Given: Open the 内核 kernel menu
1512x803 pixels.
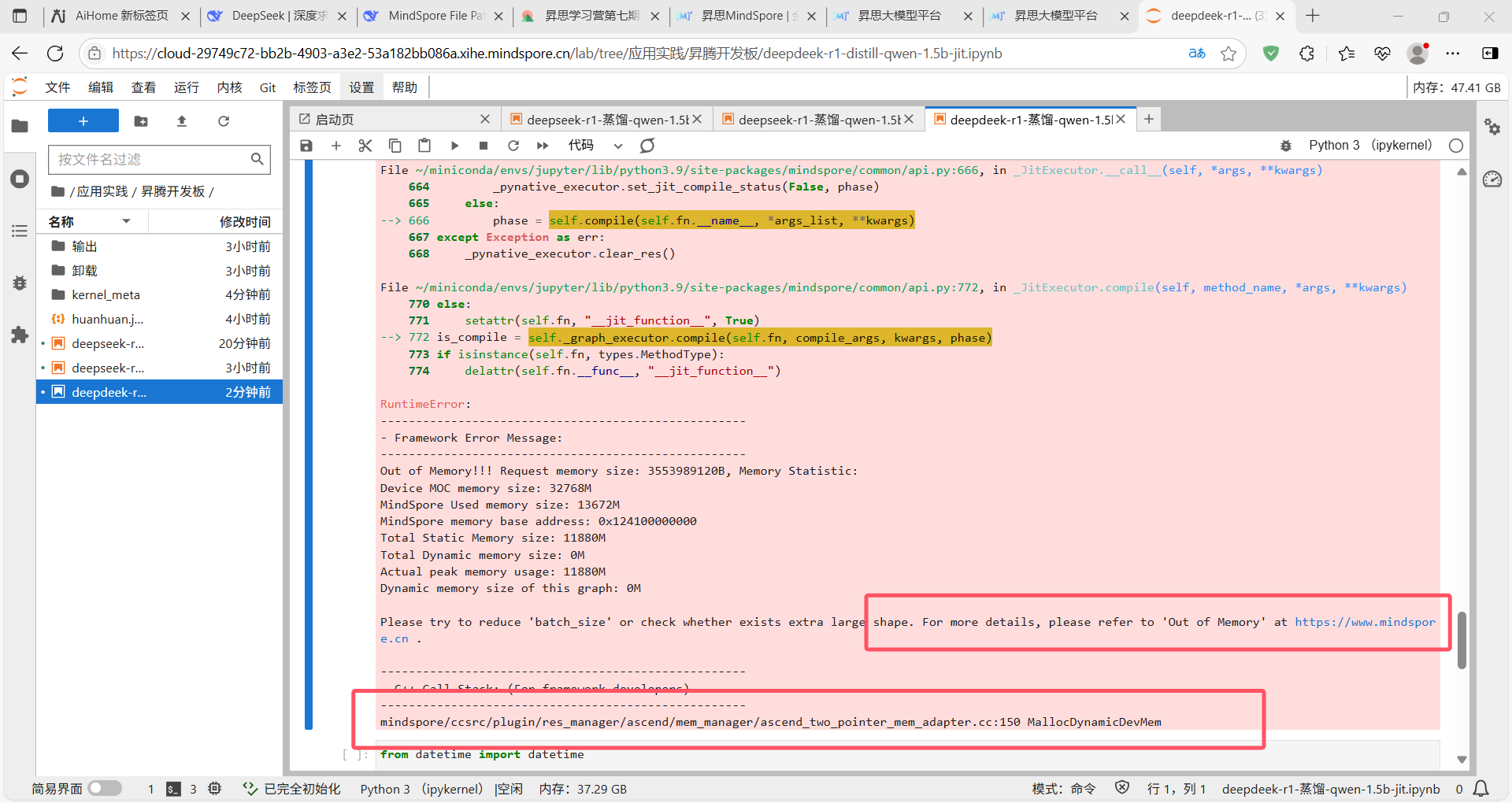Looking at the screenshot, I should click(229, 87).
